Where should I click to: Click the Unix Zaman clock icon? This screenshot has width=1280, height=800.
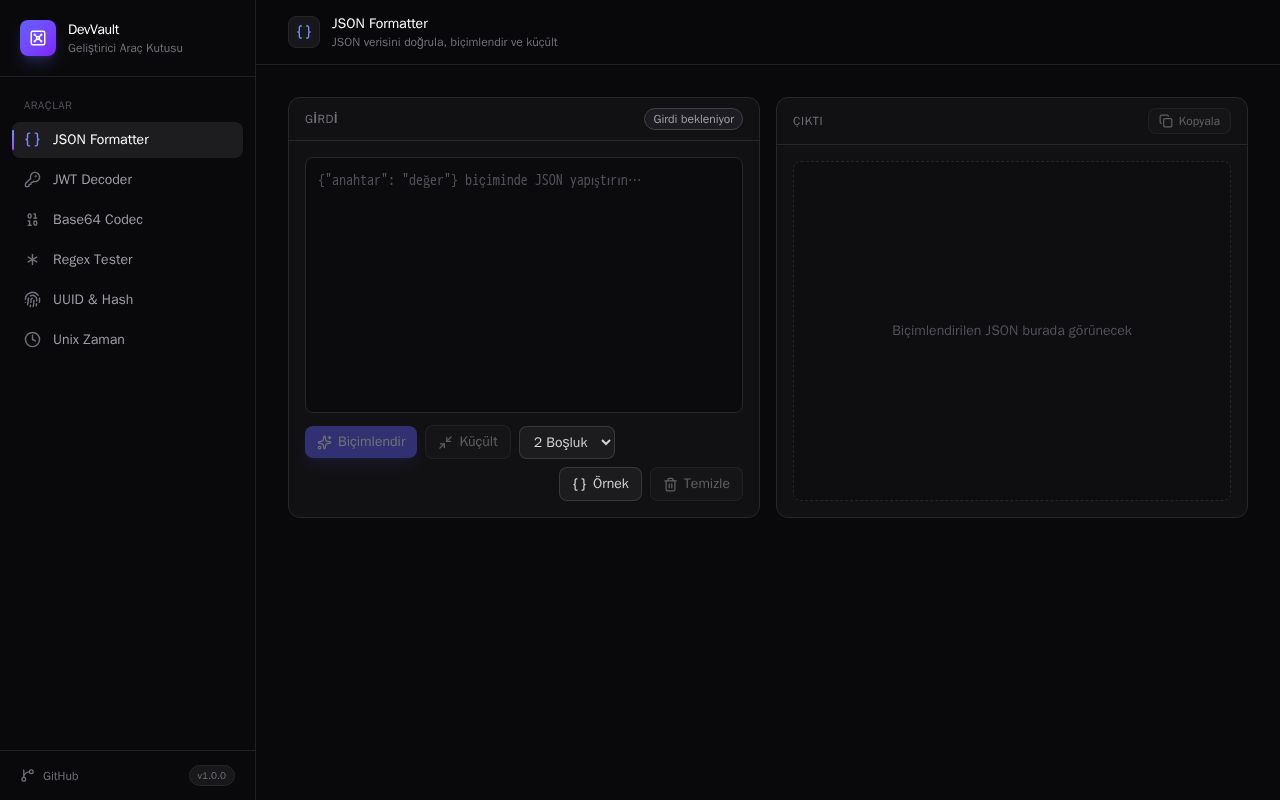(32, 340)
